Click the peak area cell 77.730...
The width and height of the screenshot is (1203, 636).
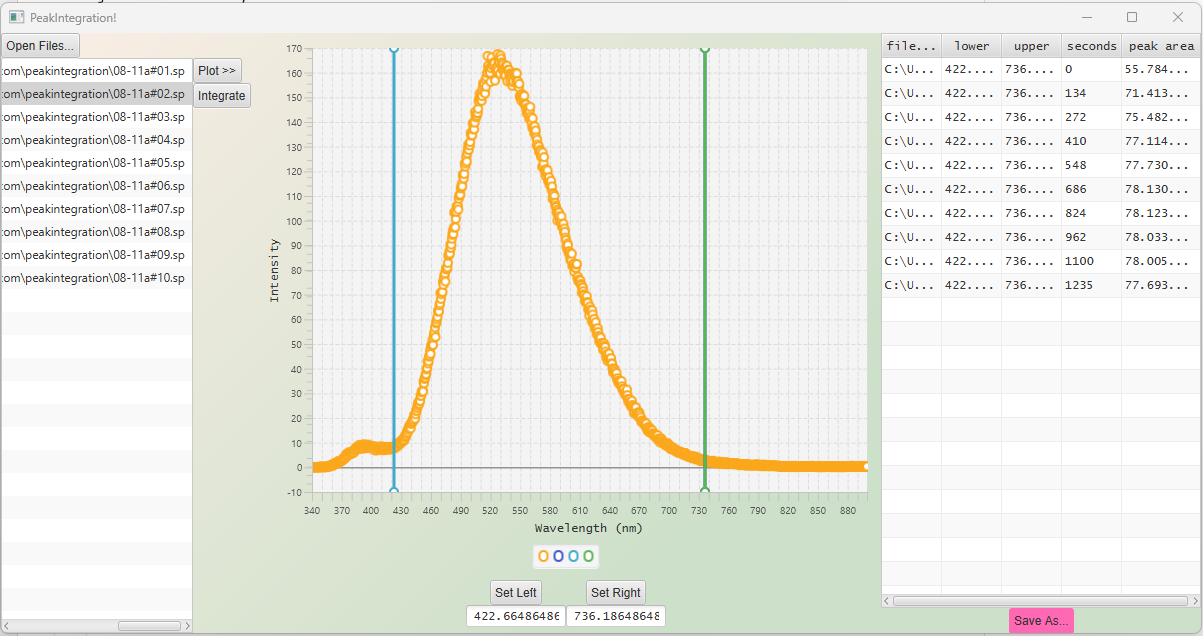click(1161, 165)
